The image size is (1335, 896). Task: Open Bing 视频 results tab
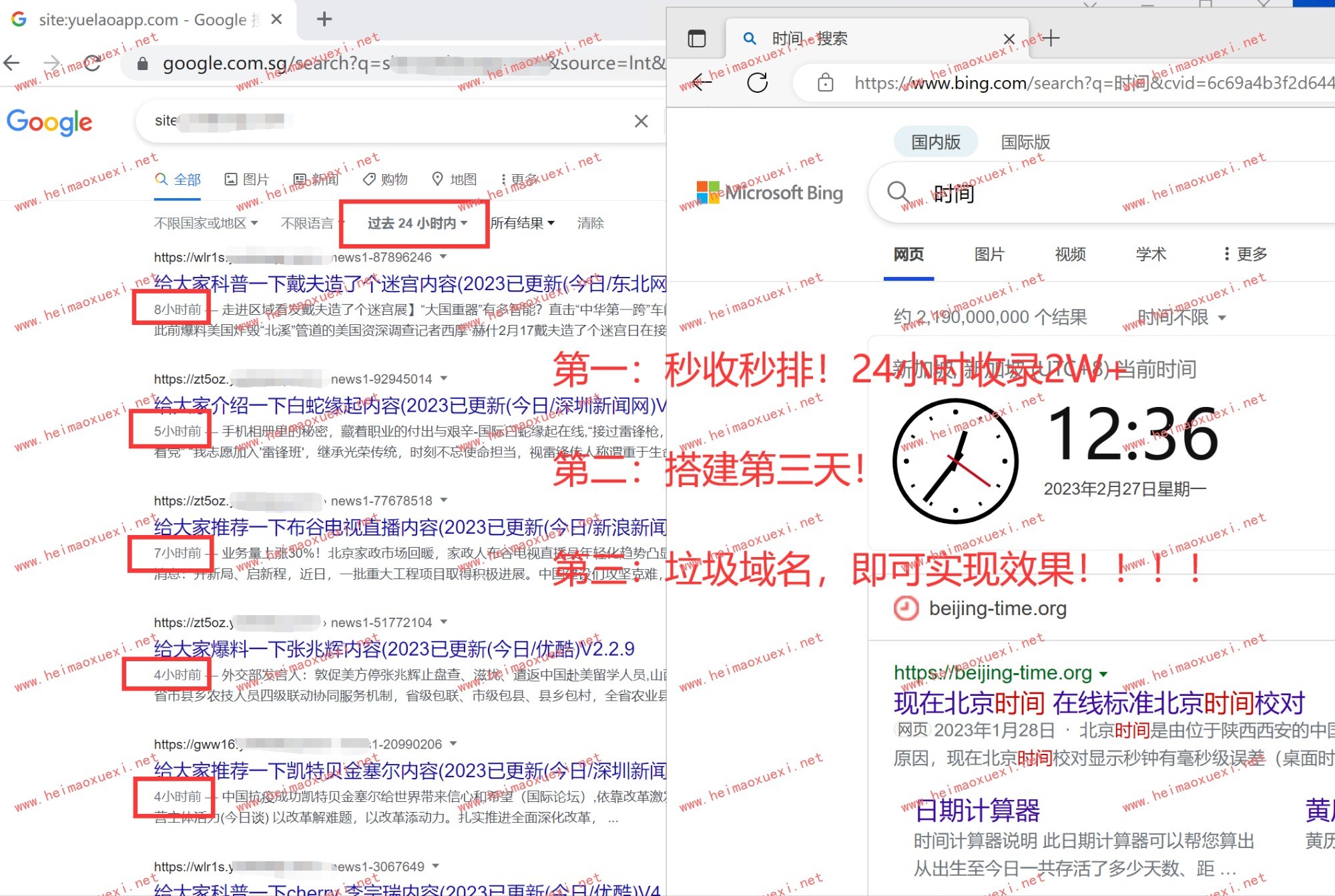[1070, 254]
